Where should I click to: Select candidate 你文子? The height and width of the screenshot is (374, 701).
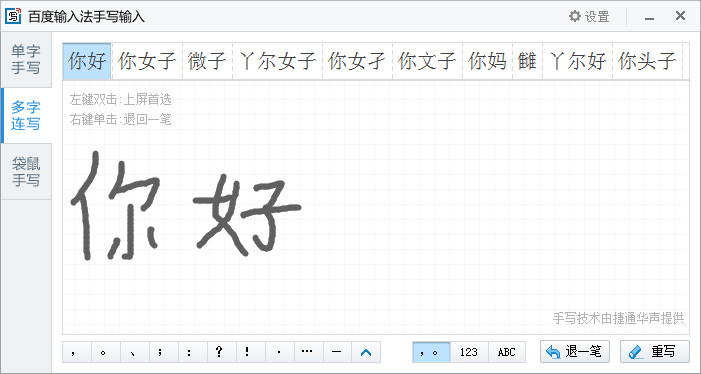(x=427, y=61)
